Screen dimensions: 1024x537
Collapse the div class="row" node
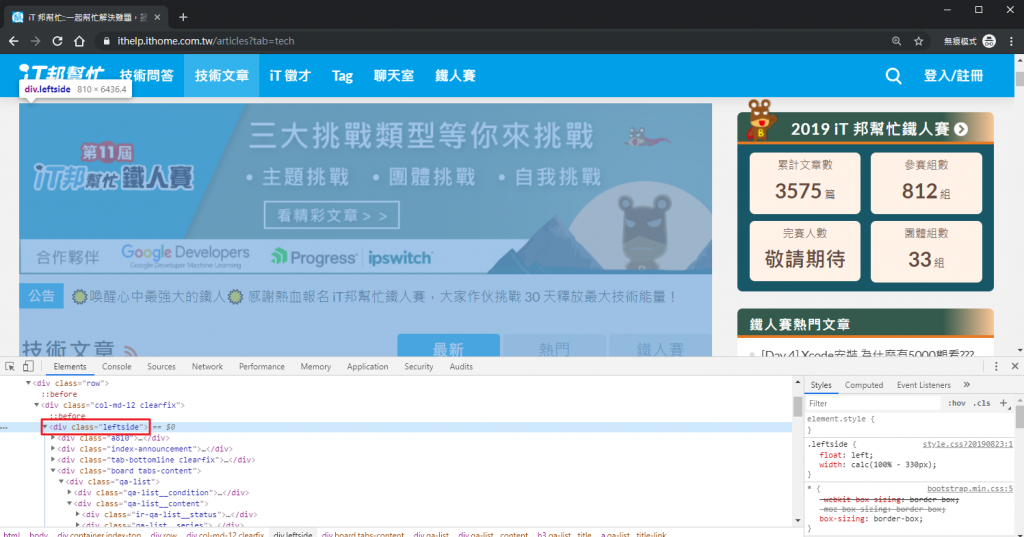pyautogui.click(x=28, y=383)
